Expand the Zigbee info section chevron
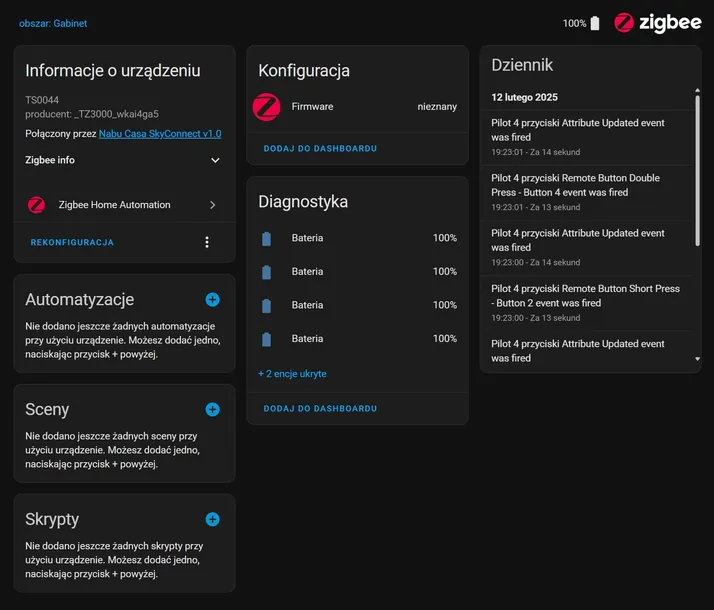The height and width of the screenshot is (610, 714). 215,160
